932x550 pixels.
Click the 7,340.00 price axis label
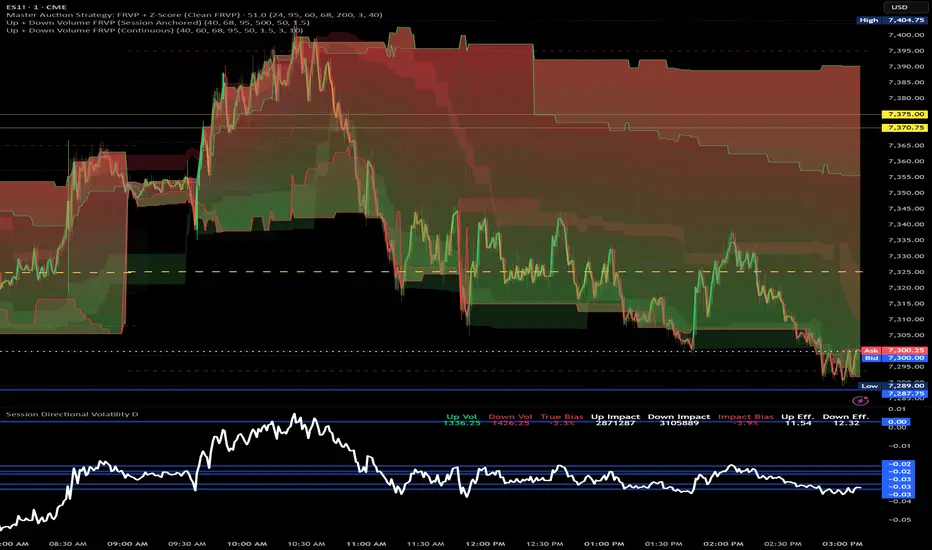[x=906, y=224]
